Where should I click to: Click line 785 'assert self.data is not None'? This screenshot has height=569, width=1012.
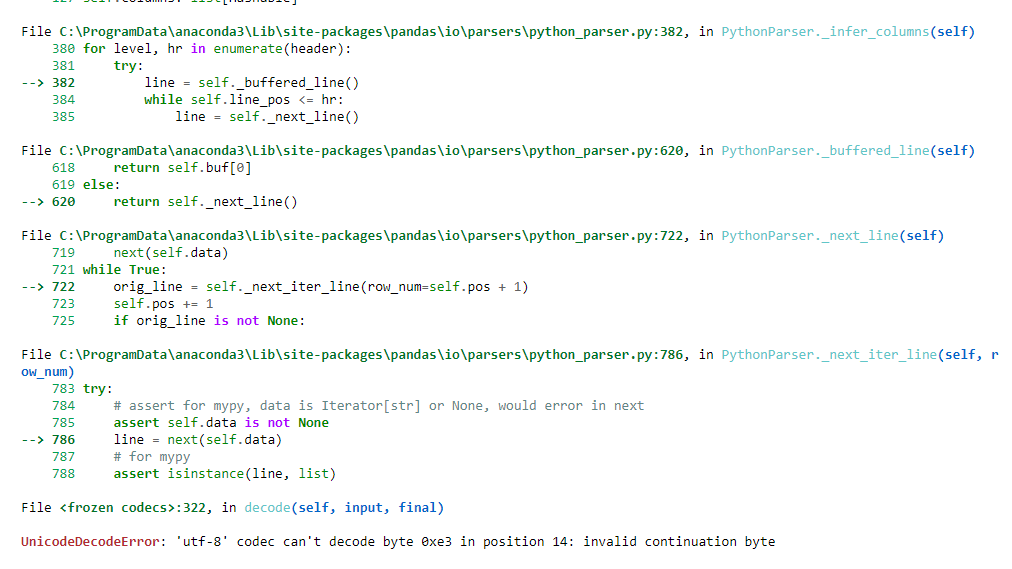pos(221,423)
